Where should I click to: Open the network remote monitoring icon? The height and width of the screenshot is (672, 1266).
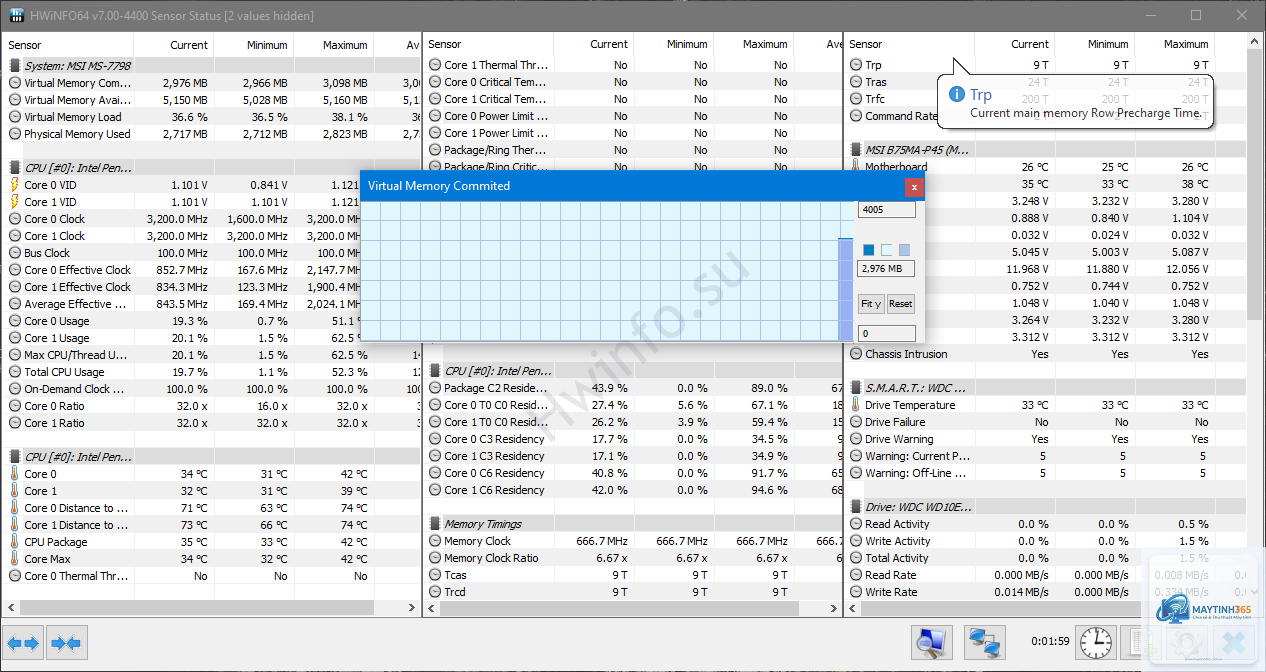(985, 642)
